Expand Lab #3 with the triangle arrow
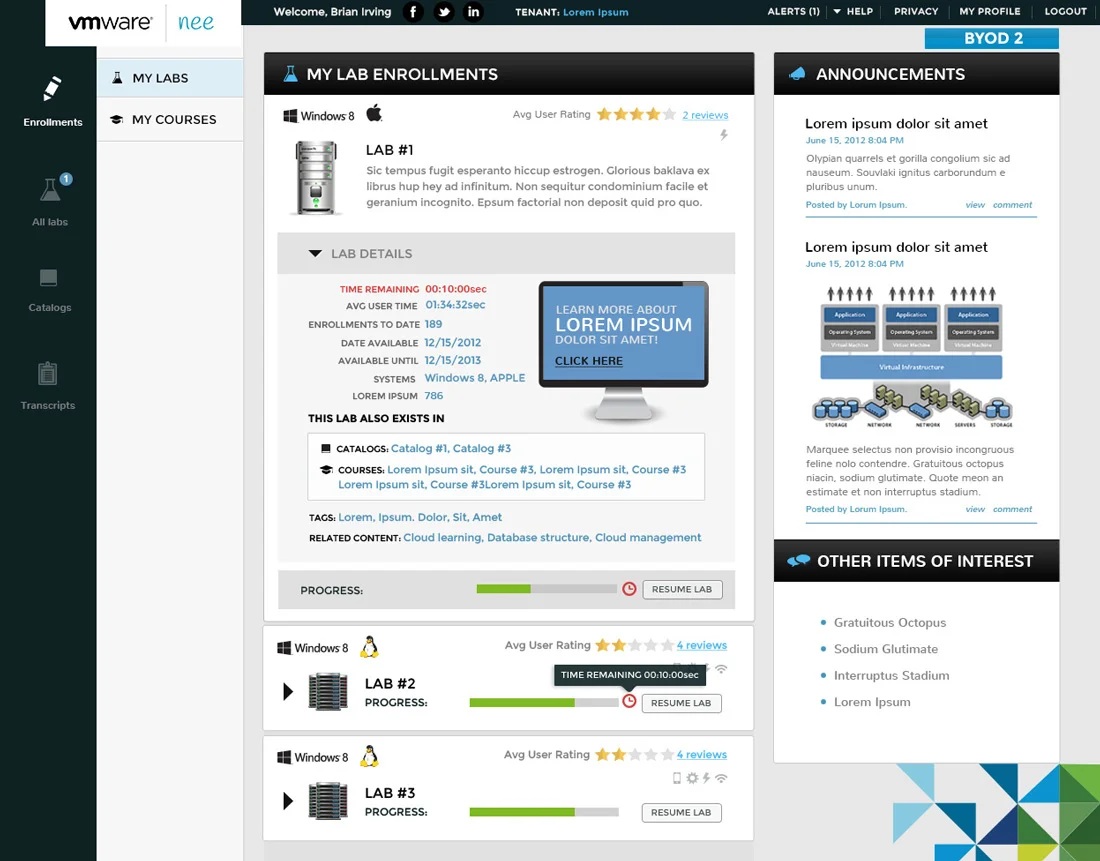 (288, 801)
